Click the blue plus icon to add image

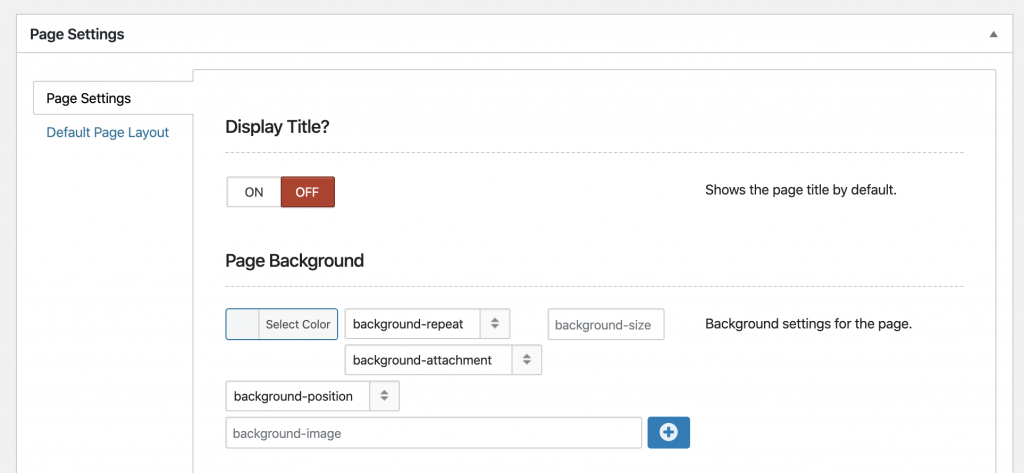click(x=669, y=432)
